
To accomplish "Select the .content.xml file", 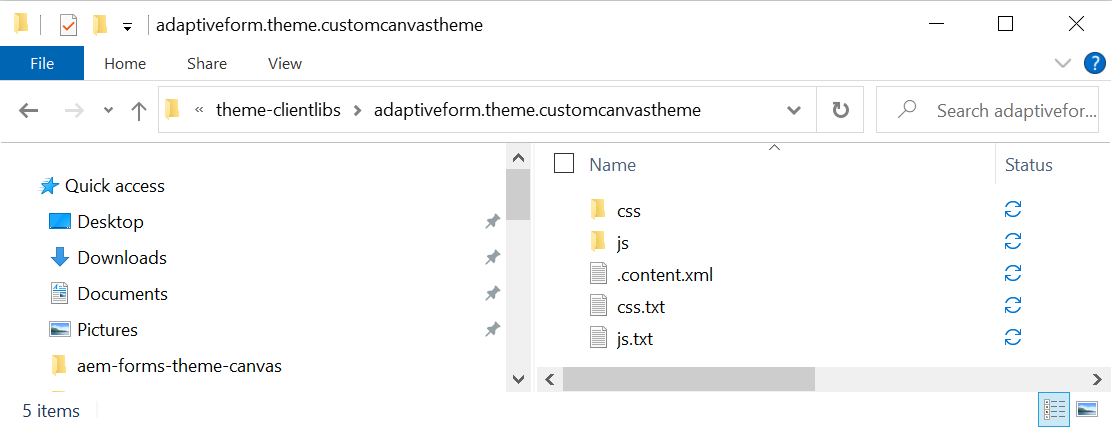I will point(664,275).
